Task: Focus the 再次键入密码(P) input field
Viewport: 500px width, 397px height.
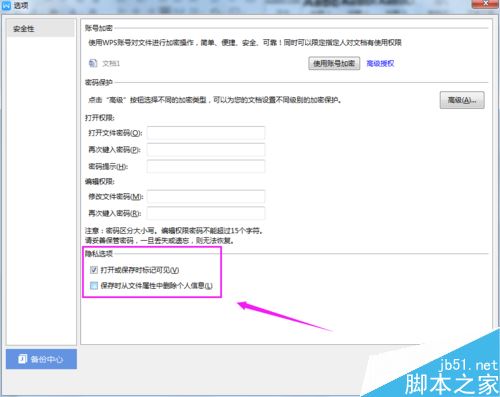Action: pyautogui.click(x=206, y=150)
